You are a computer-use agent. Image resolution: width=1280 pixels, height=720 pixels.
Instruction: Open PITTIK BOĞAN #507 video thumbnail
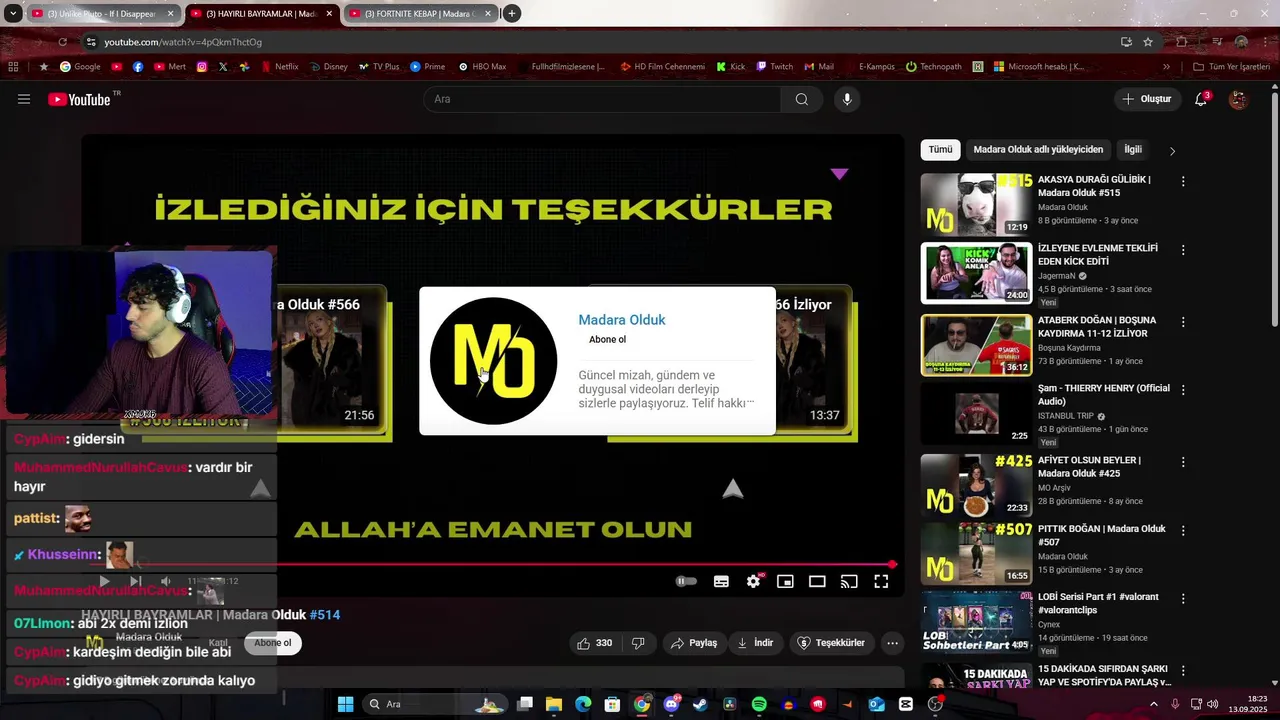tap(976, 552)
